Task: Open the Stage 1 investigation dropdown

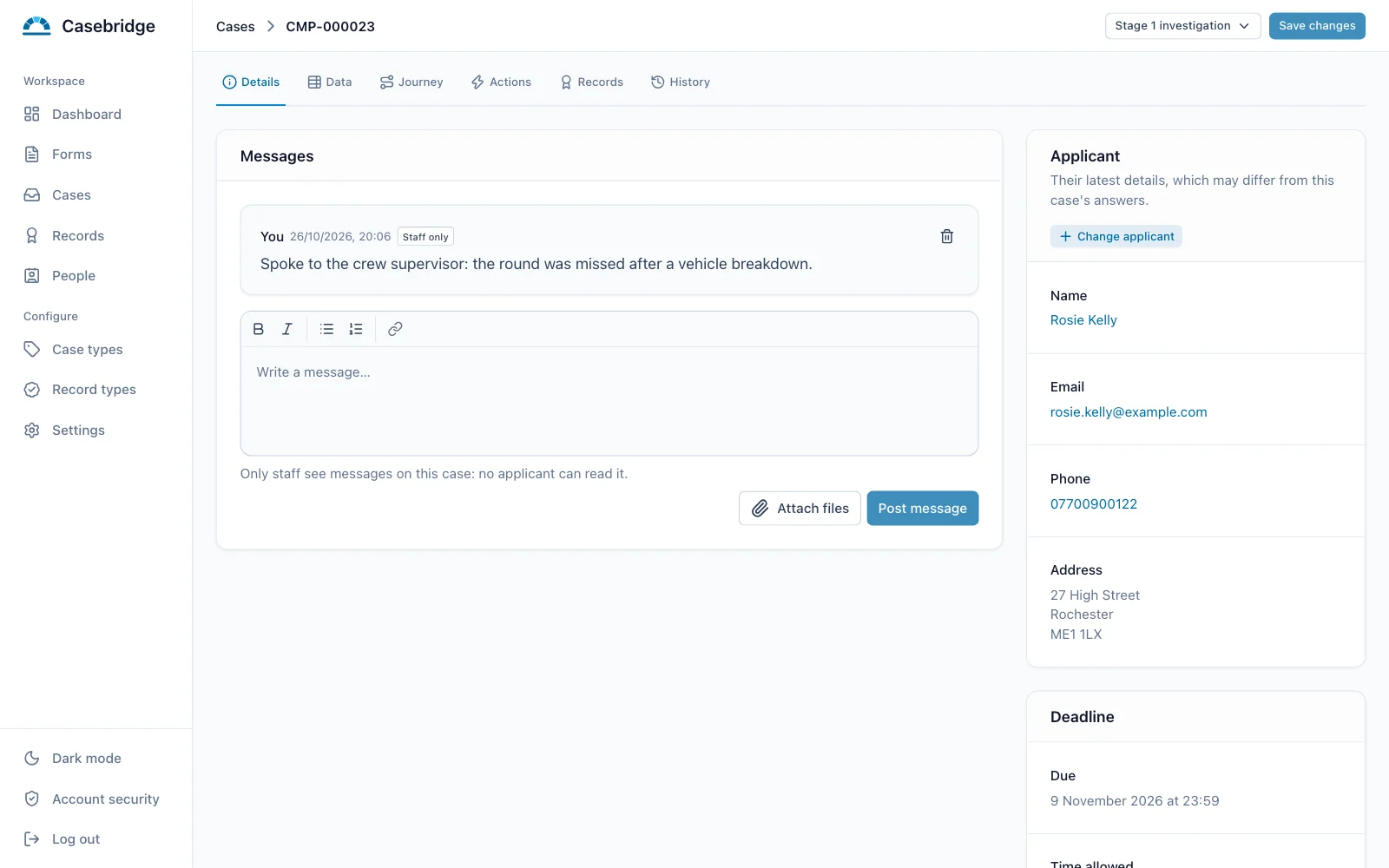Action: click(1182, 26)
